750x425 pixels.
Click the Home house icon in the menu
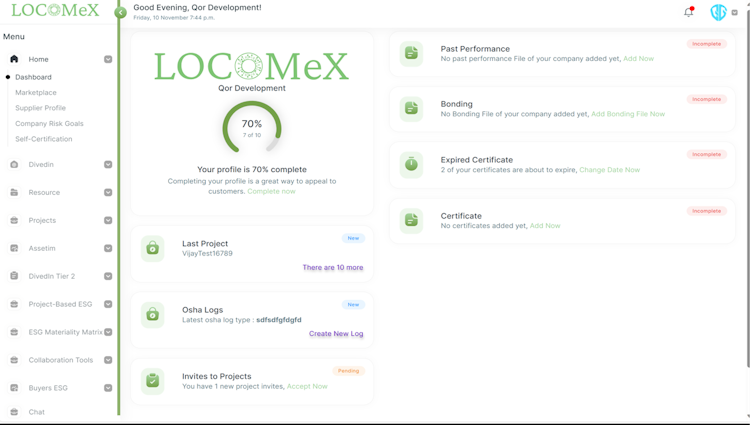[14, 59]
